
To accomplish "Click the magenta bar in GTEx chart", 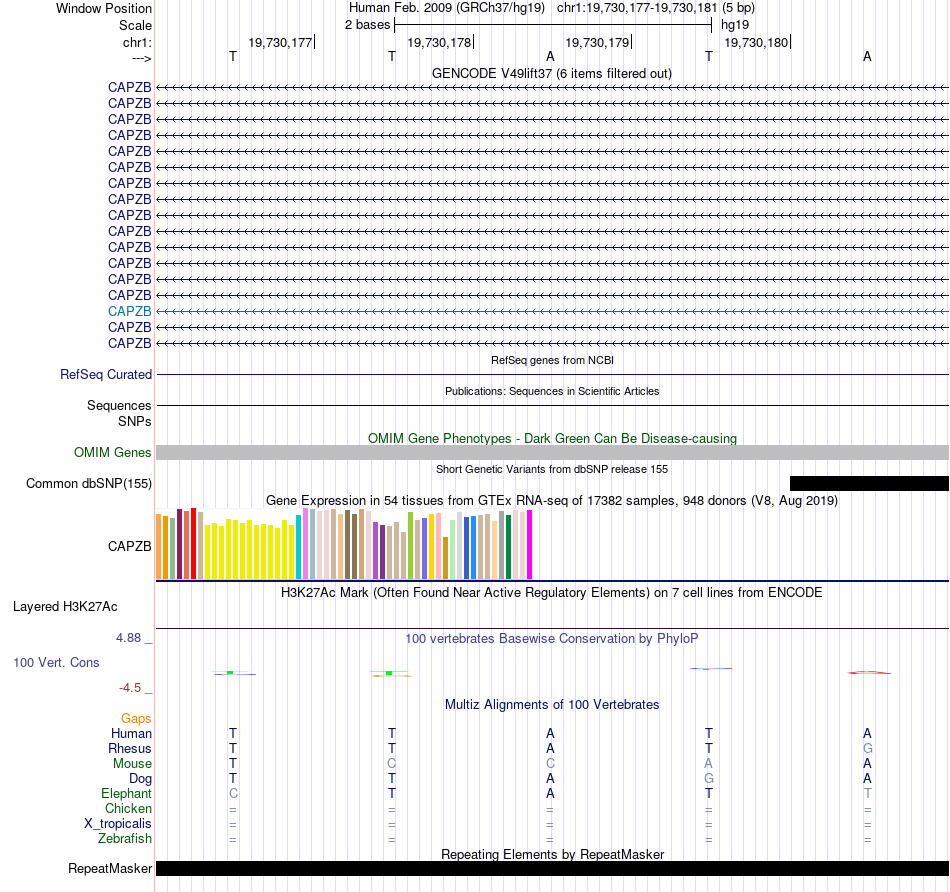I will 530,545.
